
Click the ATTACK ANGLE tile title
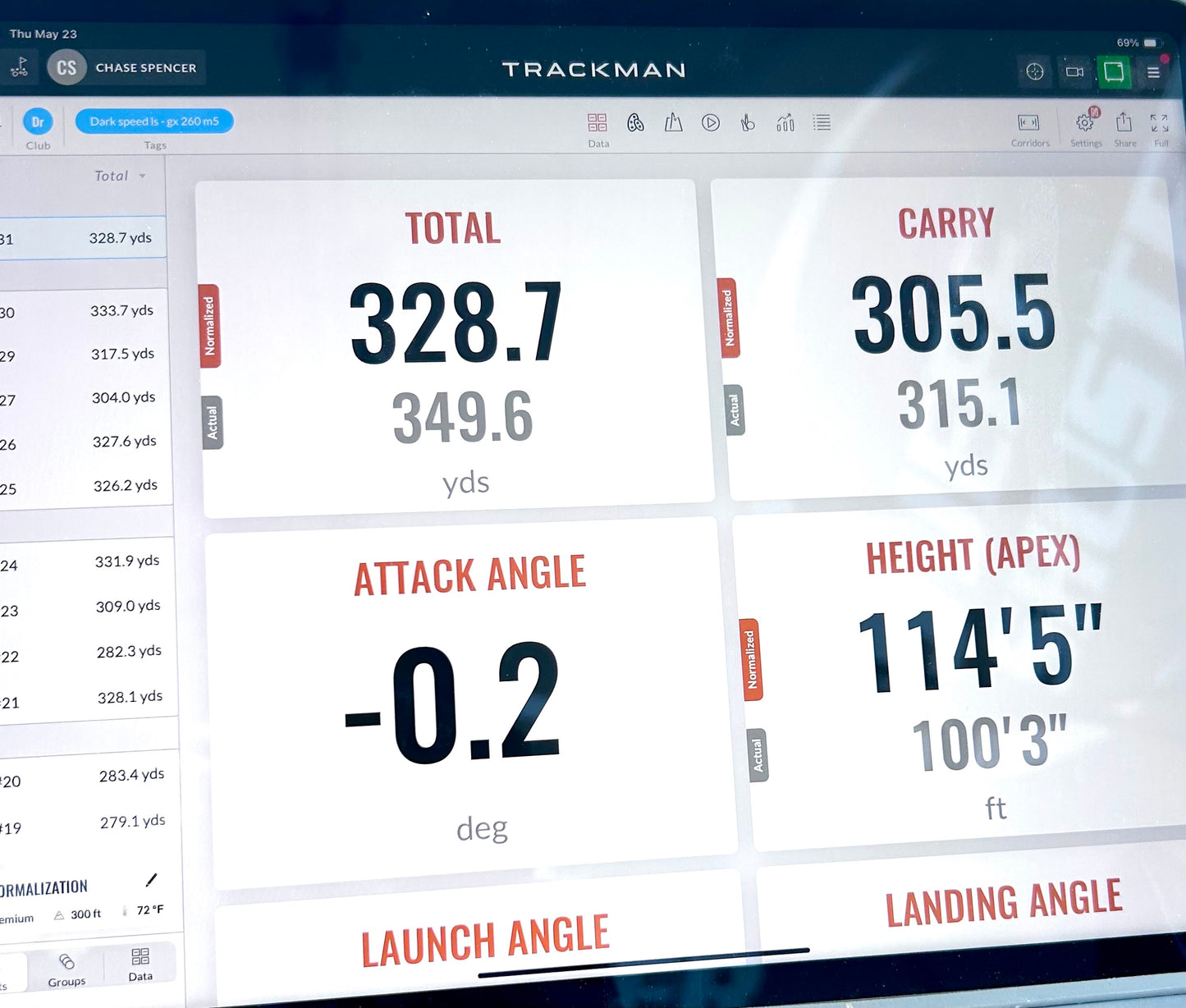pyautogui.click(x=470, y=575)
